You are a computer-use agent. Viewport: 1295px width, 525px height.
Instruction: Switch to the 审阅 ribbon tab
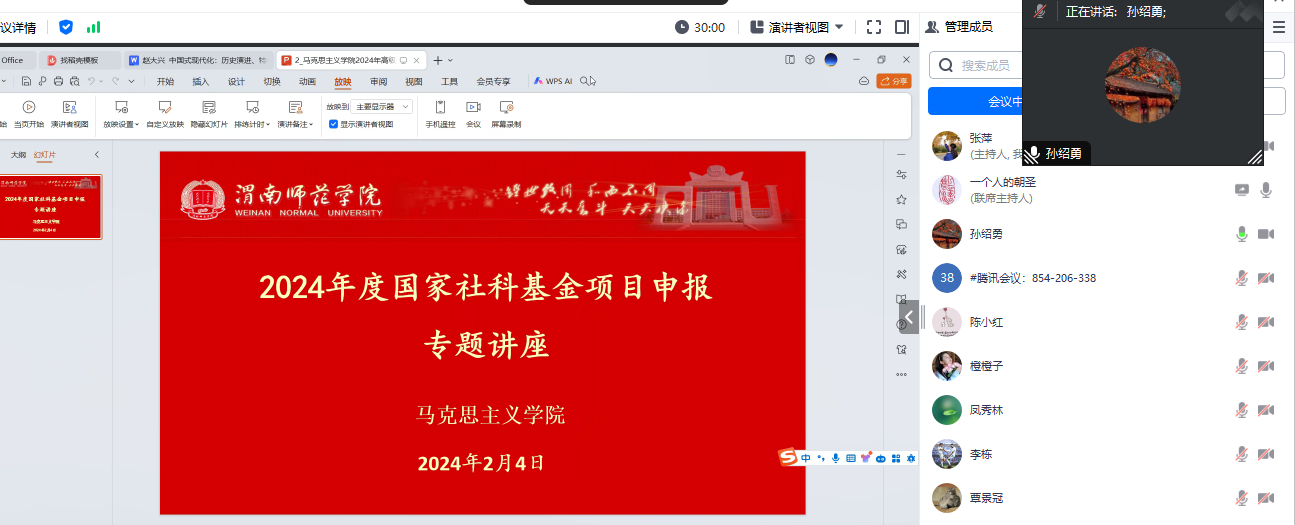point(378,82)
